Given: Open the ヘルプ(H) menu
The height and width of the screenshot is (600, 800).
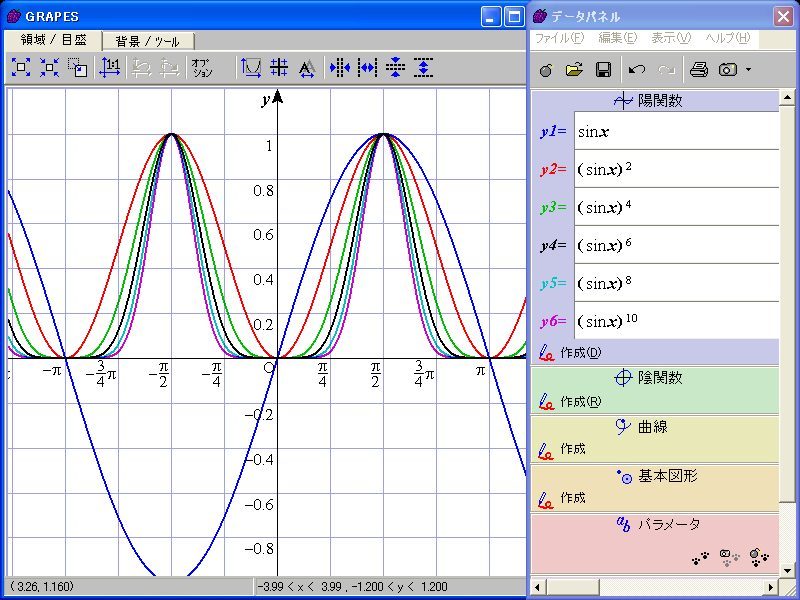Looking at the screenshot, I should [x=727, y=38].
